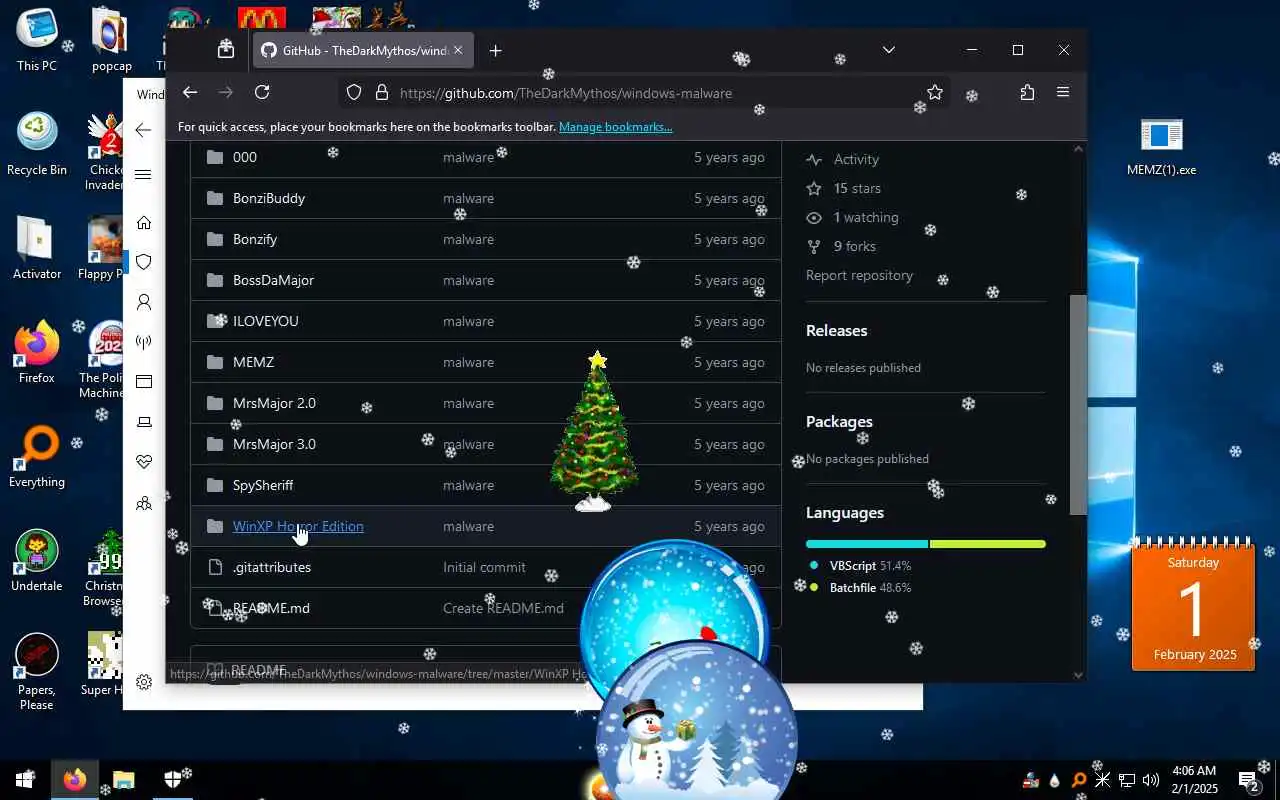Image resolution: width=1280 pixels, height=800 pixels.
Task: Go back in Windows Security window
Action: [143, 130]
